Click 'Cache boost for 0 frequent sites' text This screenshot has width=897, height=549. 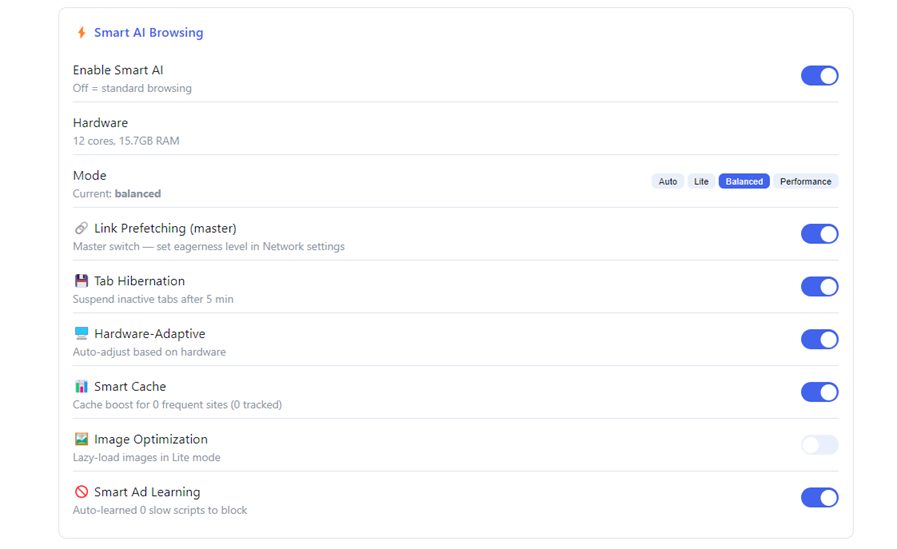coord(177,405)
